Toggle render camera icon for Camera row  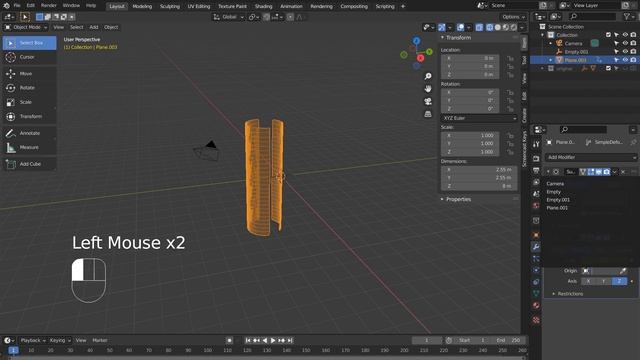[x=633, y=43]
